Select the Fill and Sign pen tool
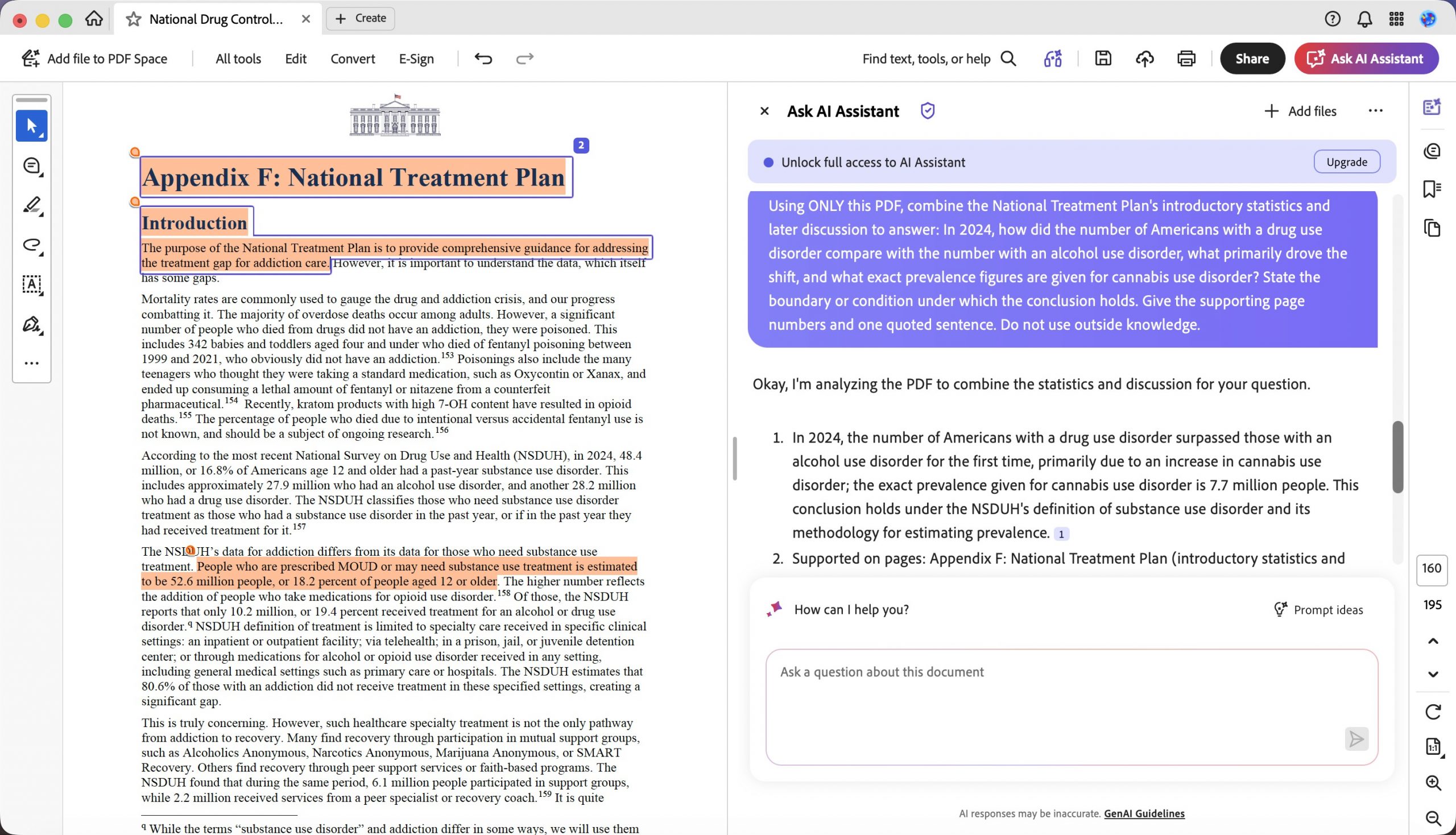The width and height of the screenshot is (1456, 835). [31, 325]
